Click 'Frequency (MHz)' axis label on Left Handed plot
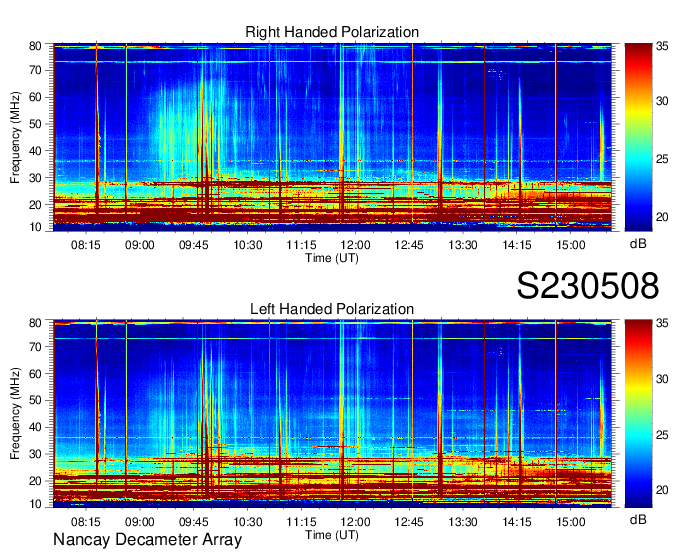 click(15, 414)
